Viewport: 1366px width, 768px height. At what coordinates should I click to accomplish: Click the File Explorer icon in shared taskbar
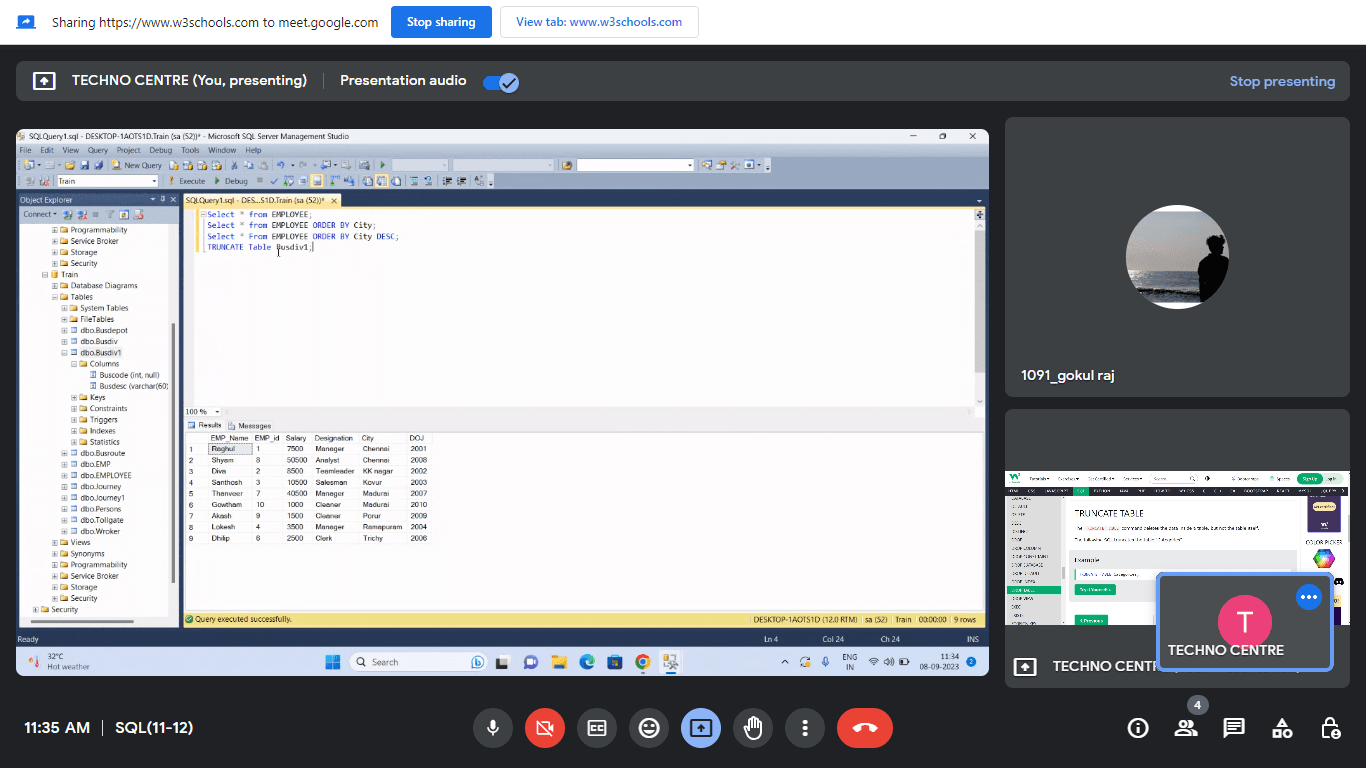click(x=559, y=661)
